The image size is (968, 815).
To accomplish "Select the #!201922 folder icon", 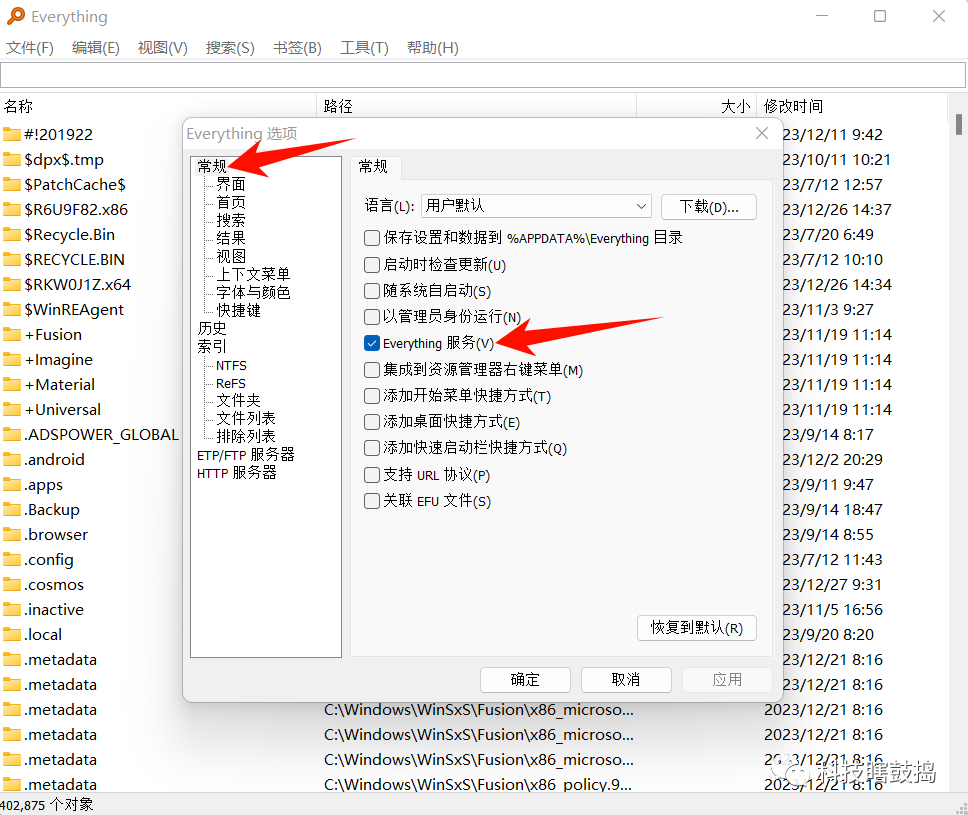I will tap(12, 134).
